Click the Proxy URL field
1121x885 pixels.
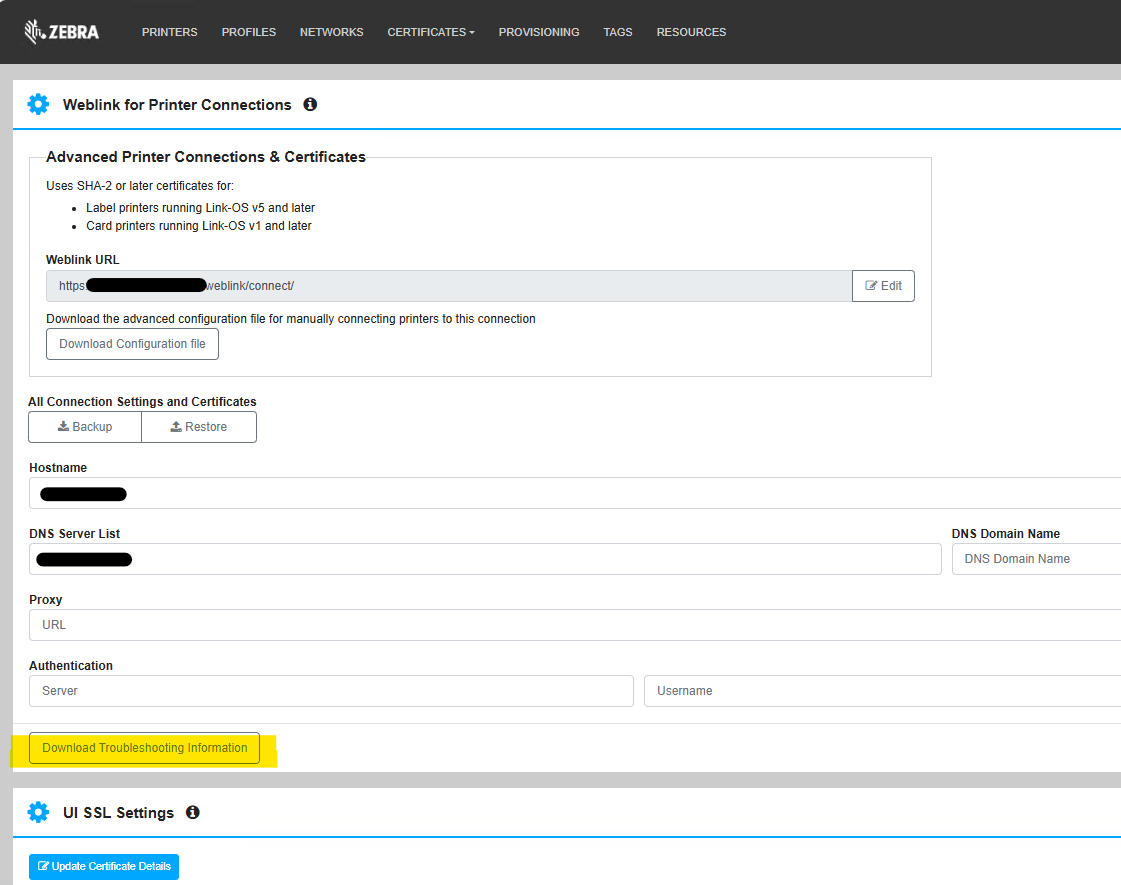[575, 625]
